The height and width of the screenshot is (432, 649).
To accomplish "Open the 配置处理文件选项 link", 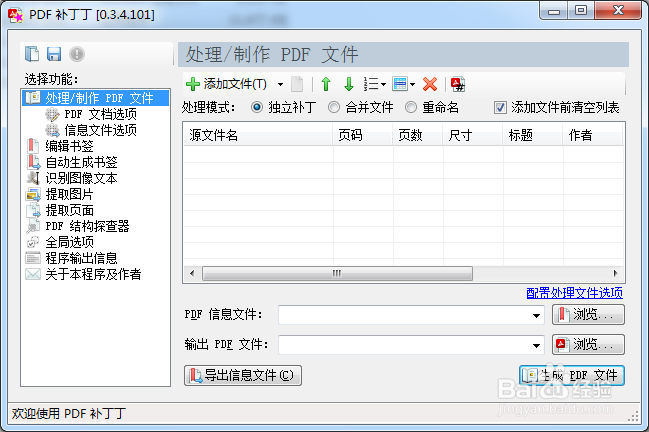I will pos(574,293).
